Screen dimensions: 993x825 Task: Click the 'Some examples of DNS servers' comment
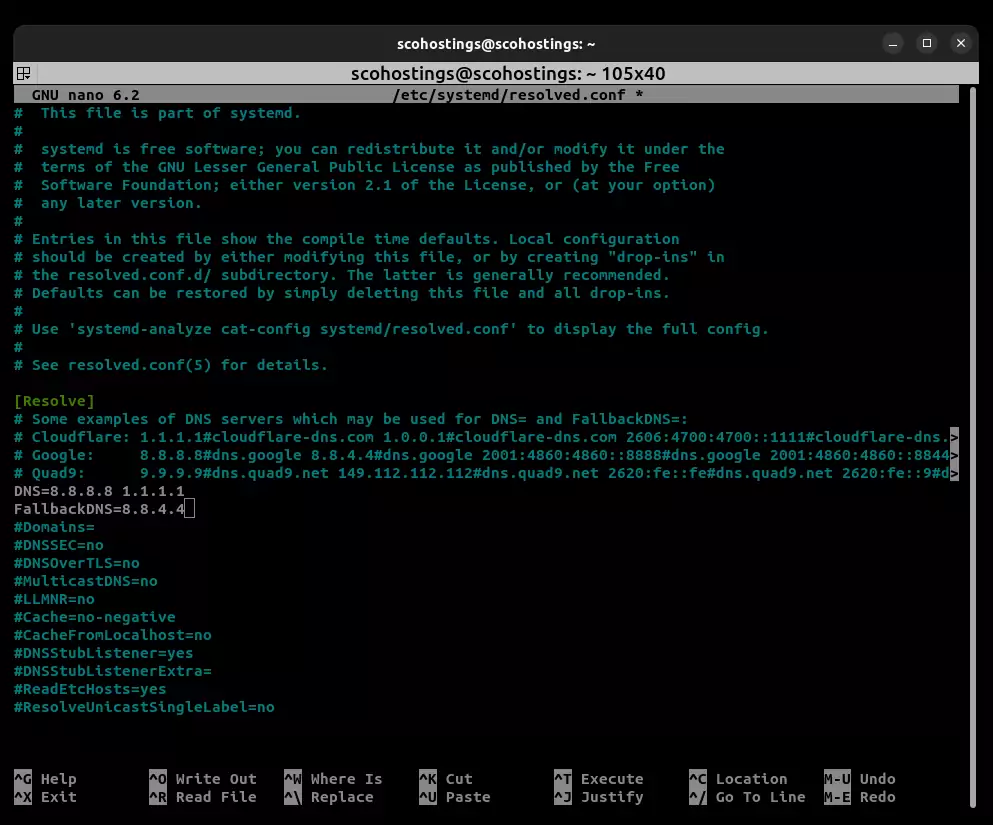click(x=351, y=419)
